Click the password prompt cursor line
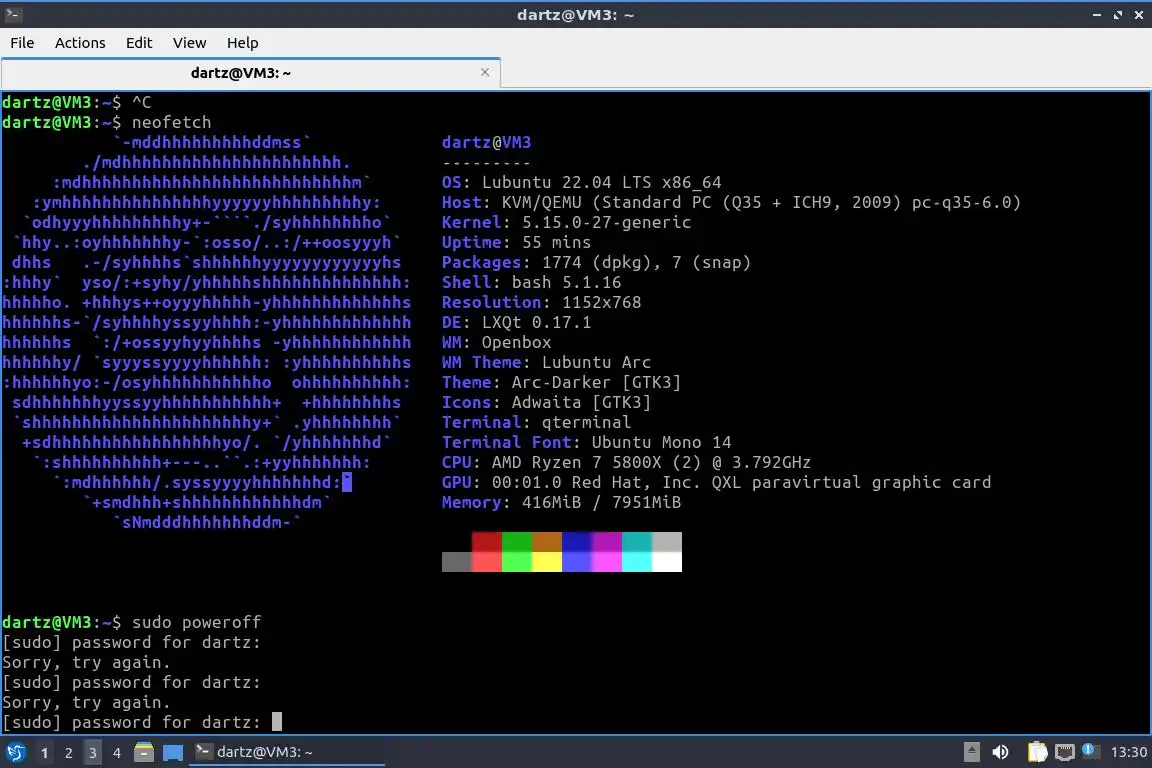This screenshot has height=768, width=1152. pyautogui.click(x=143, y=722)
